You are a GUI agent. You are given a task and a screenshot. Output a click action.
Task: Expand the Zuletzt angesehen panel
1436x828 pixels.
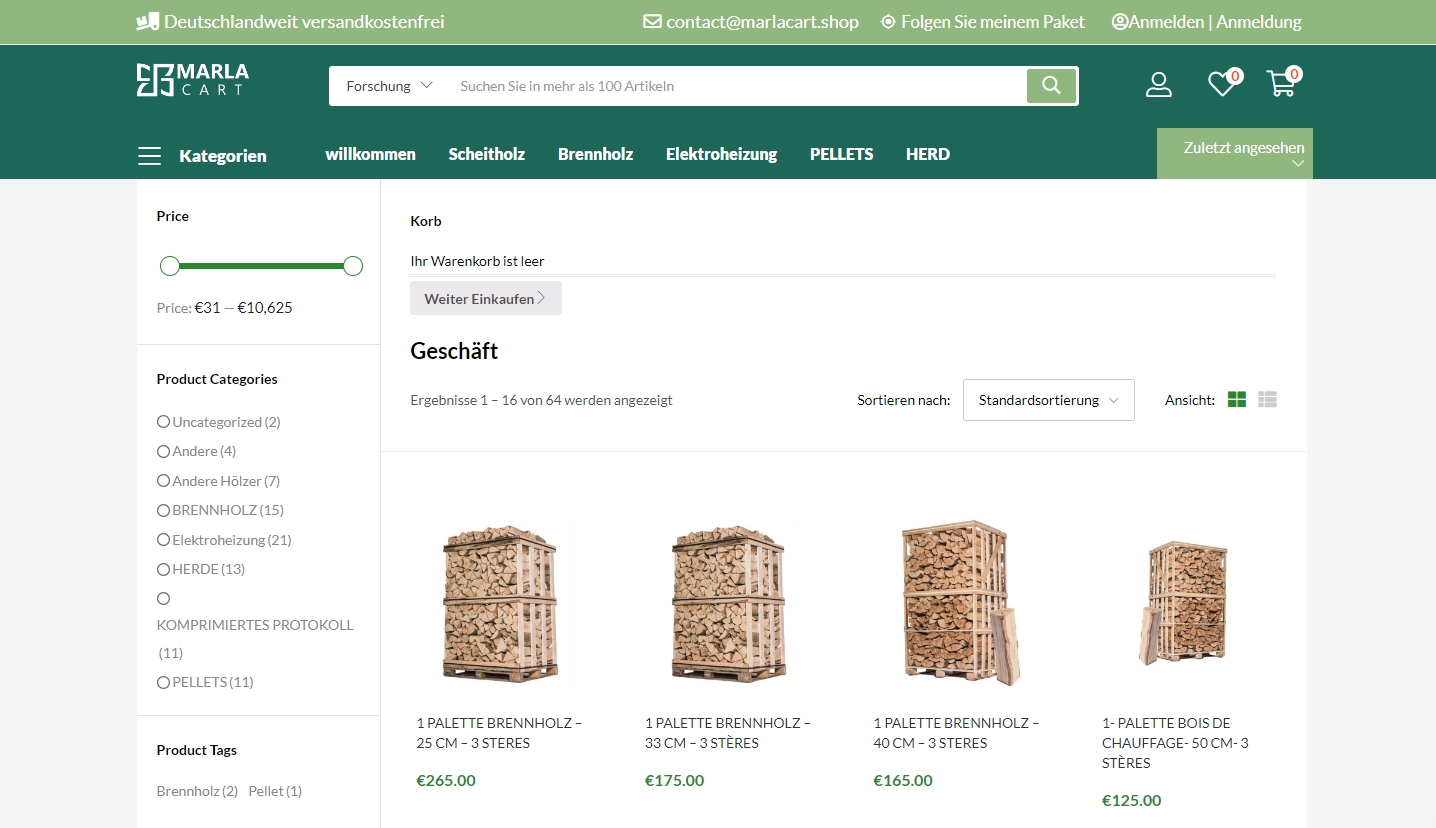click(1235, 154)
